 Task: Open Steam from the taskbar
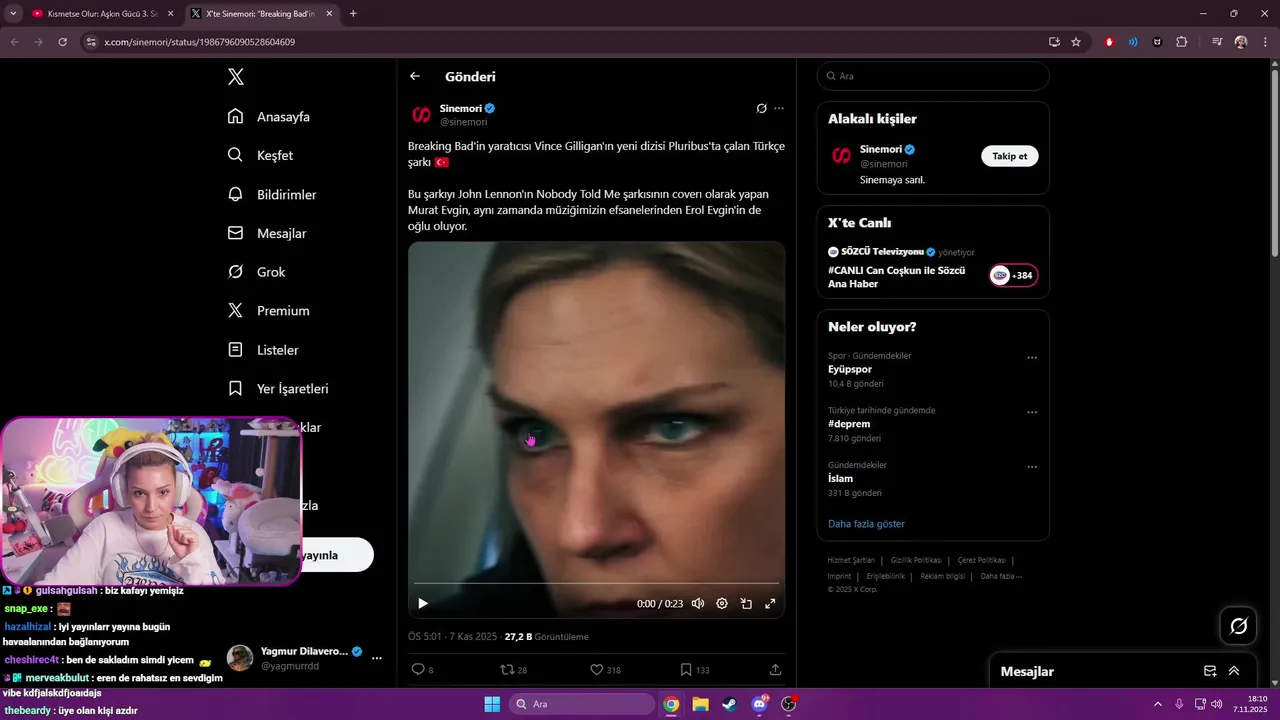point(729,704)
